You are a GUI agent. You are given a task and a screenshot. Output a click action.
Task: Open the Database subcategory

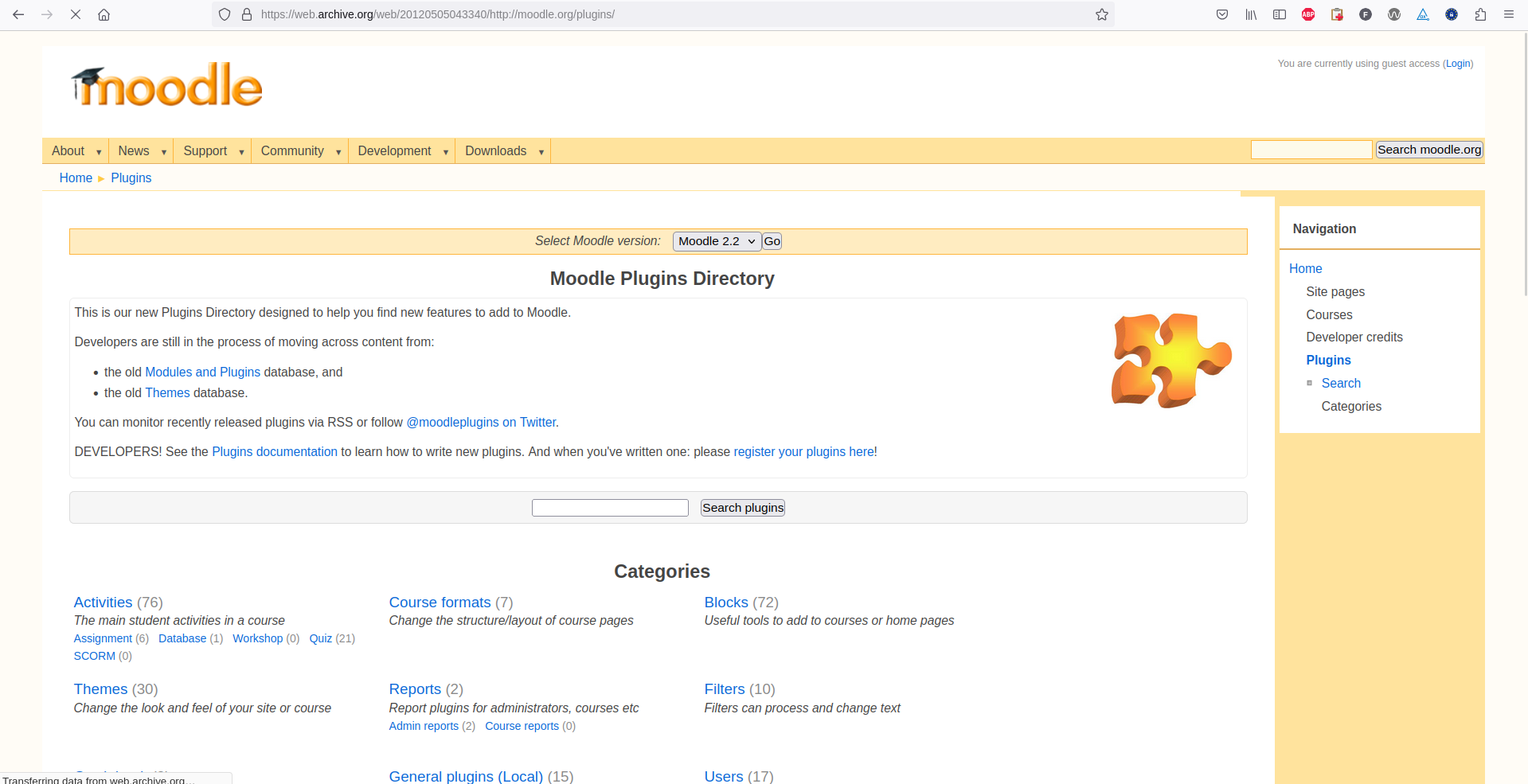point(182,638)
